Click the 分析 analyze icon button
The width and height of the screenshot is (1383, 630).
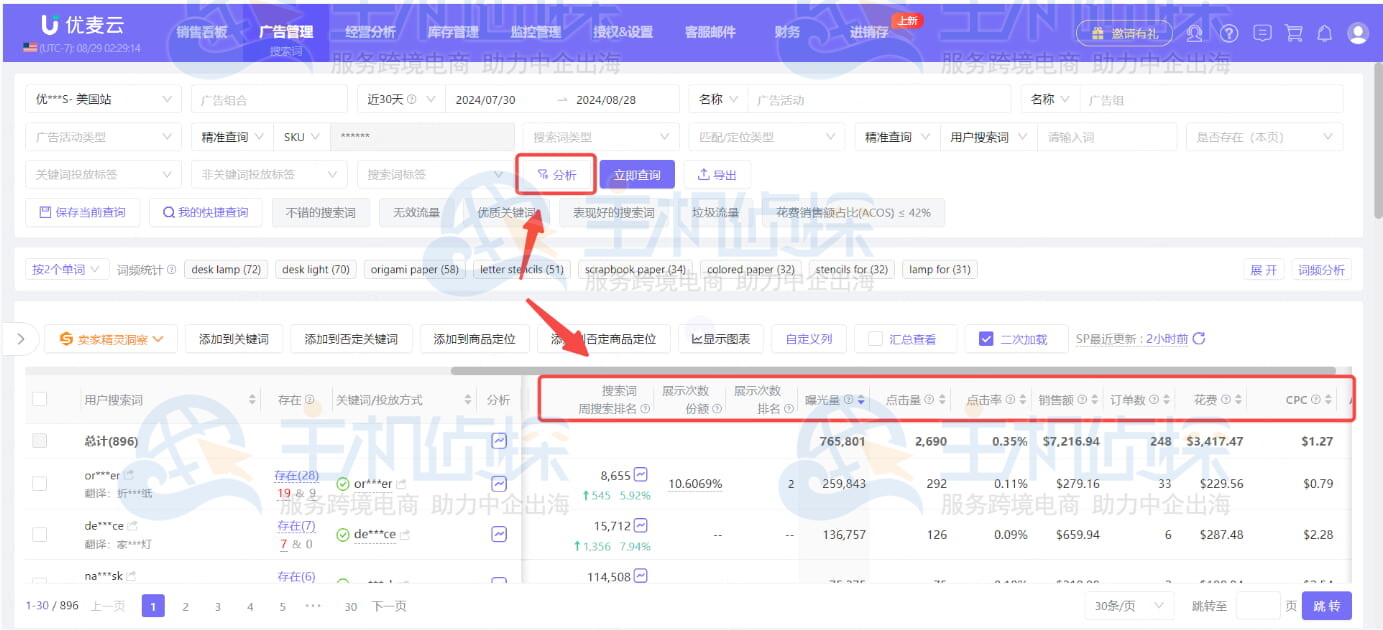coord(560,174)
